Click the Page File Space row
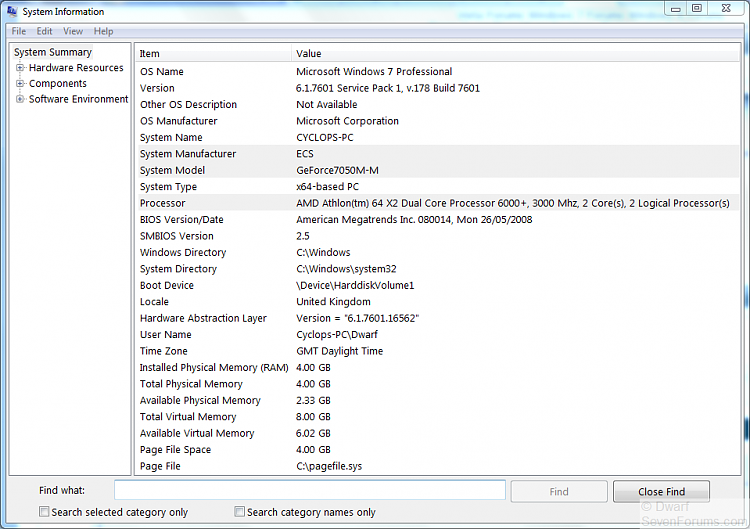 438,450
